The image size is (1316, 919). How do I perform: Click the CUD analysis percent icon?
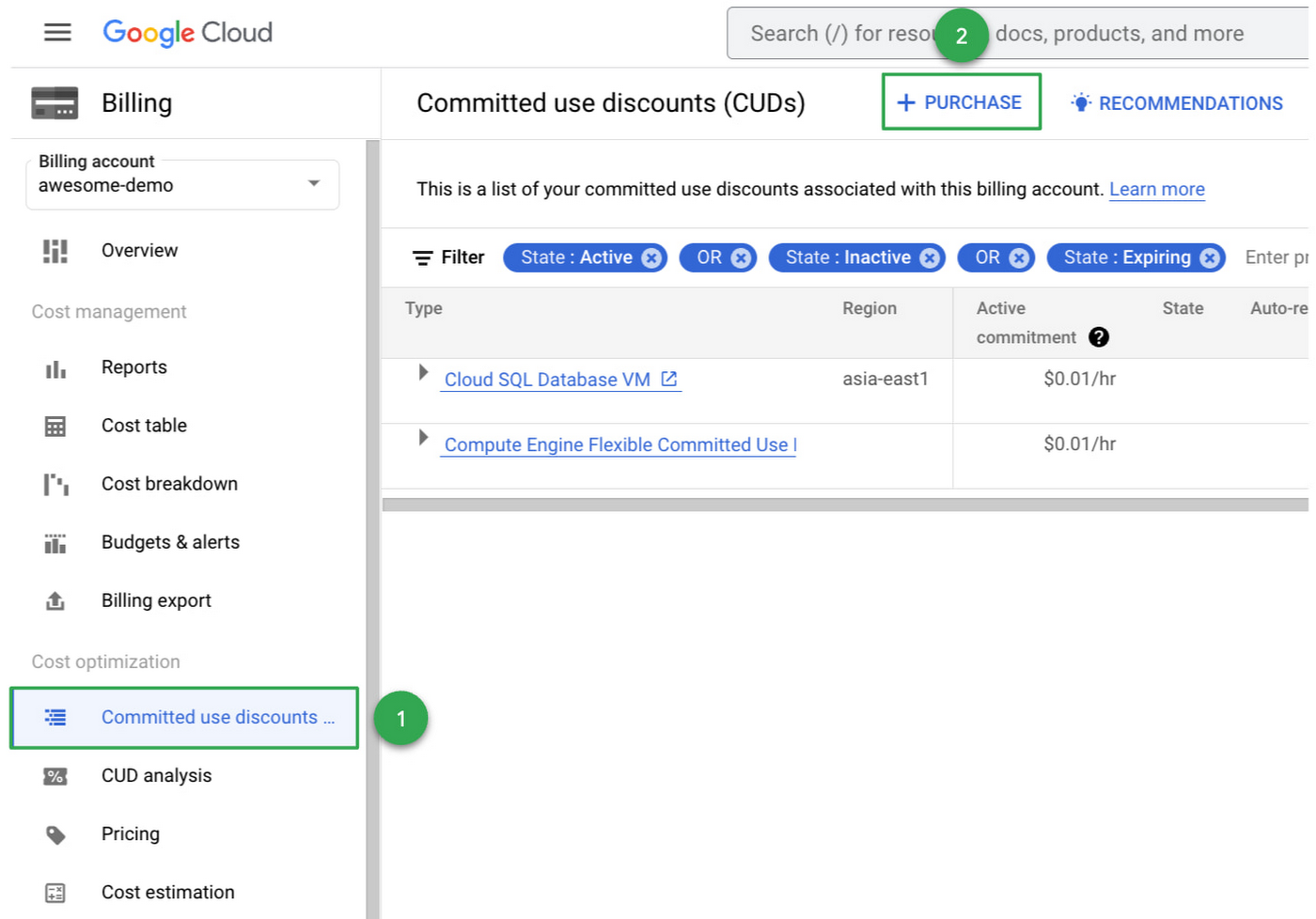(x=55, y=776)
